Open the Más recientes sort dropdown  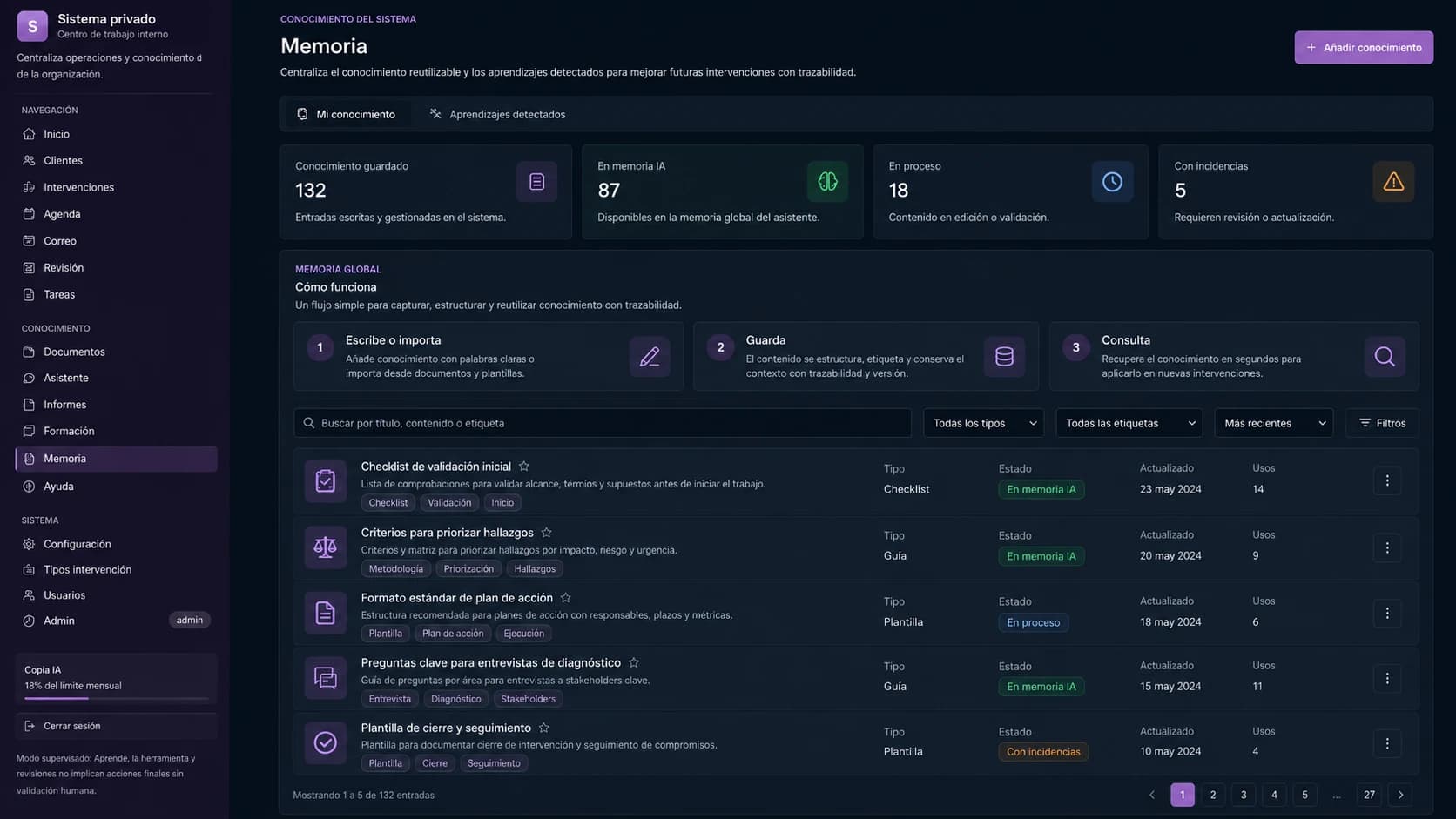click(x=1273, y=423)
